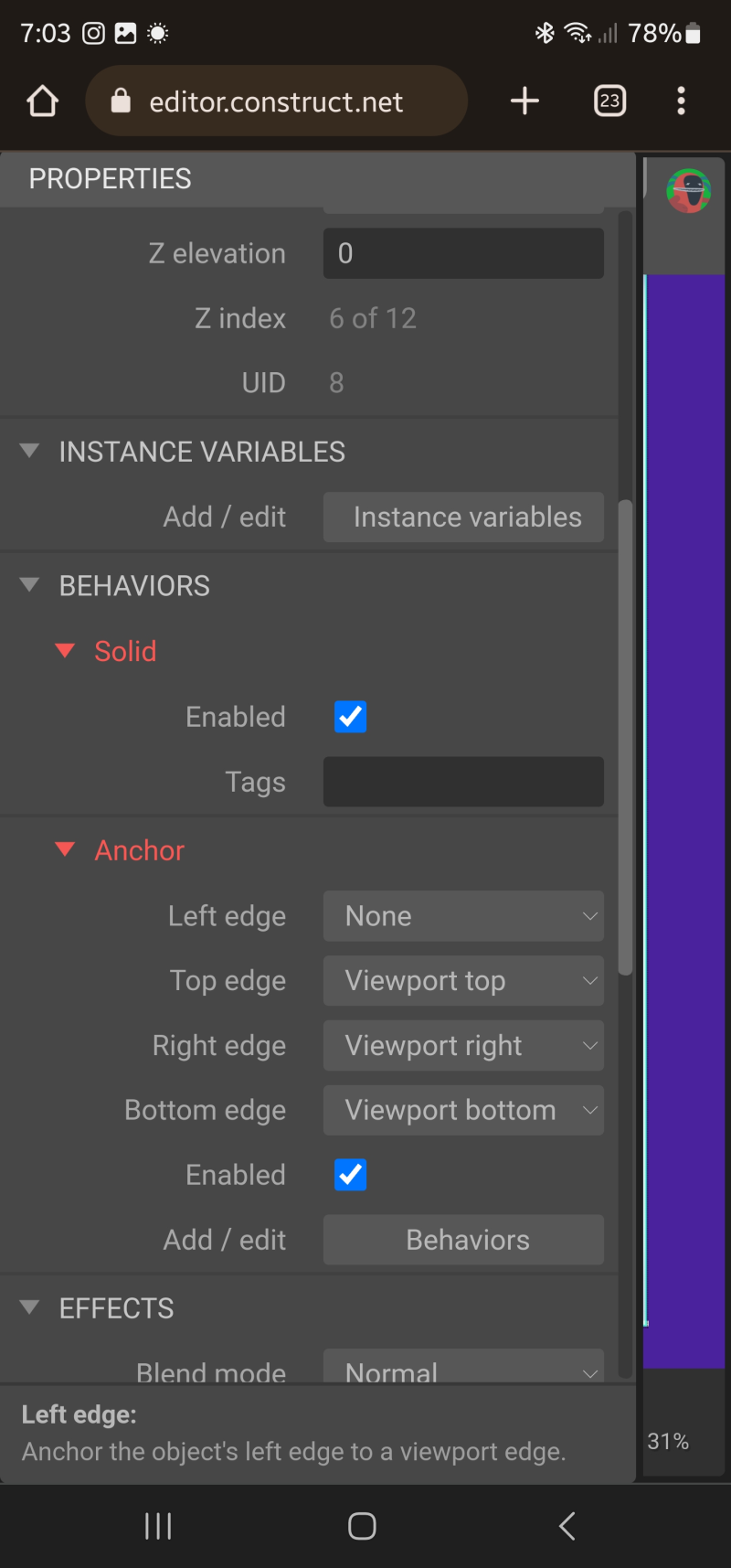Open Android recent apps button
The height and width of the screenshot is (1568, 731).
[x=158, y=1525]
